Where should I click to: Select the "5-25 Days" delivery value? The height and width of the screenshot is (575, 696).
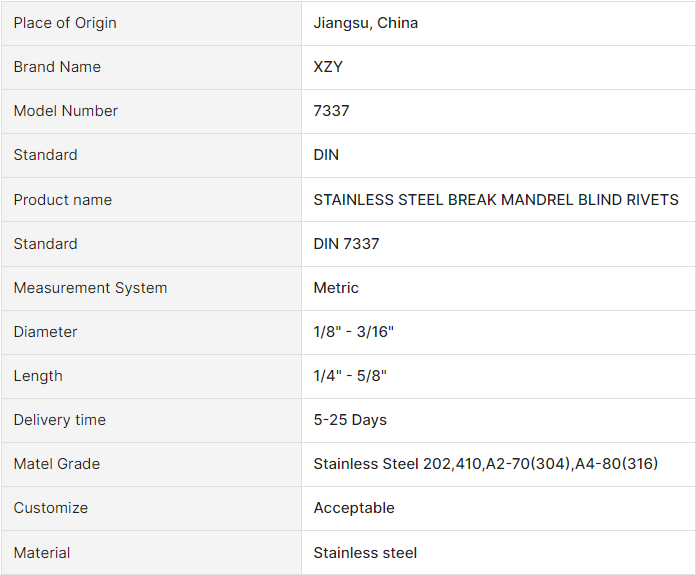[x=350, y=420]
